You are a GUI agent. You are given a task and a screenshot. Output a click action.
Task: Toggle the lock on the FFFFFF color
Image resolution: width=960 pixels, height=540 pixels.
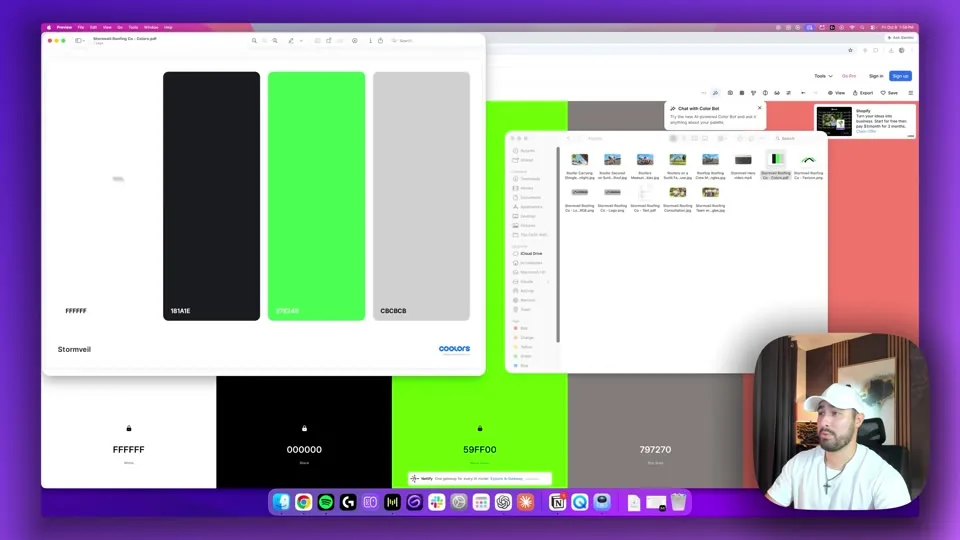coord(129,428)
